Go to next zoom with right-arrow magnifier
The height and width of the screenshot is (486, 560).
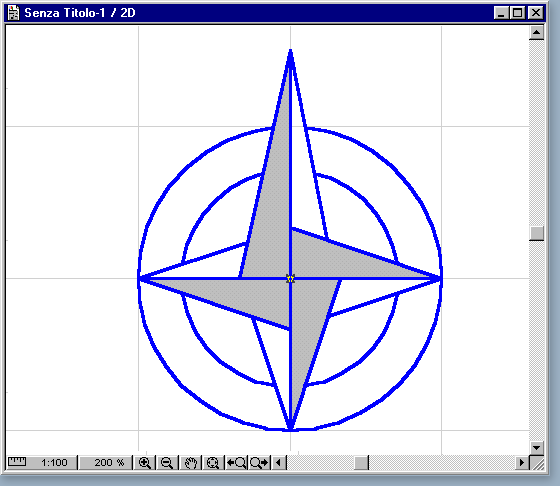coord(260,463)
